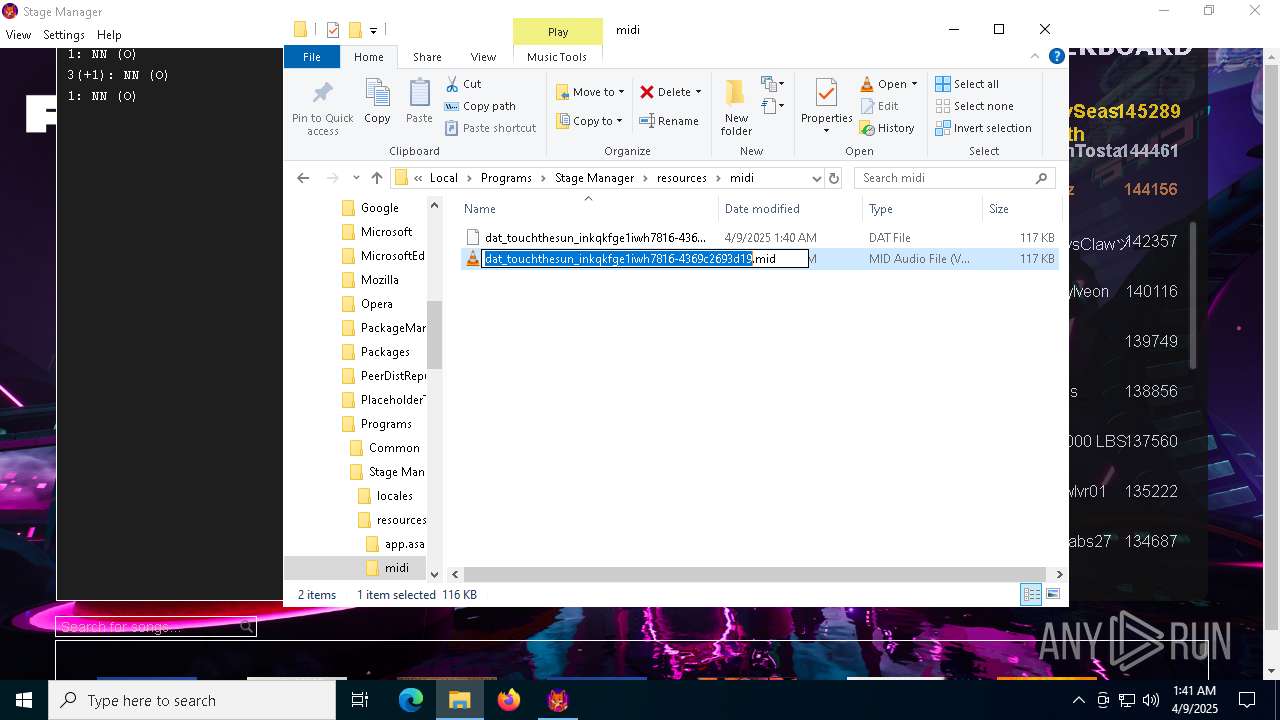Open recent locations dropdown
1280x720 pixels.
356,178
